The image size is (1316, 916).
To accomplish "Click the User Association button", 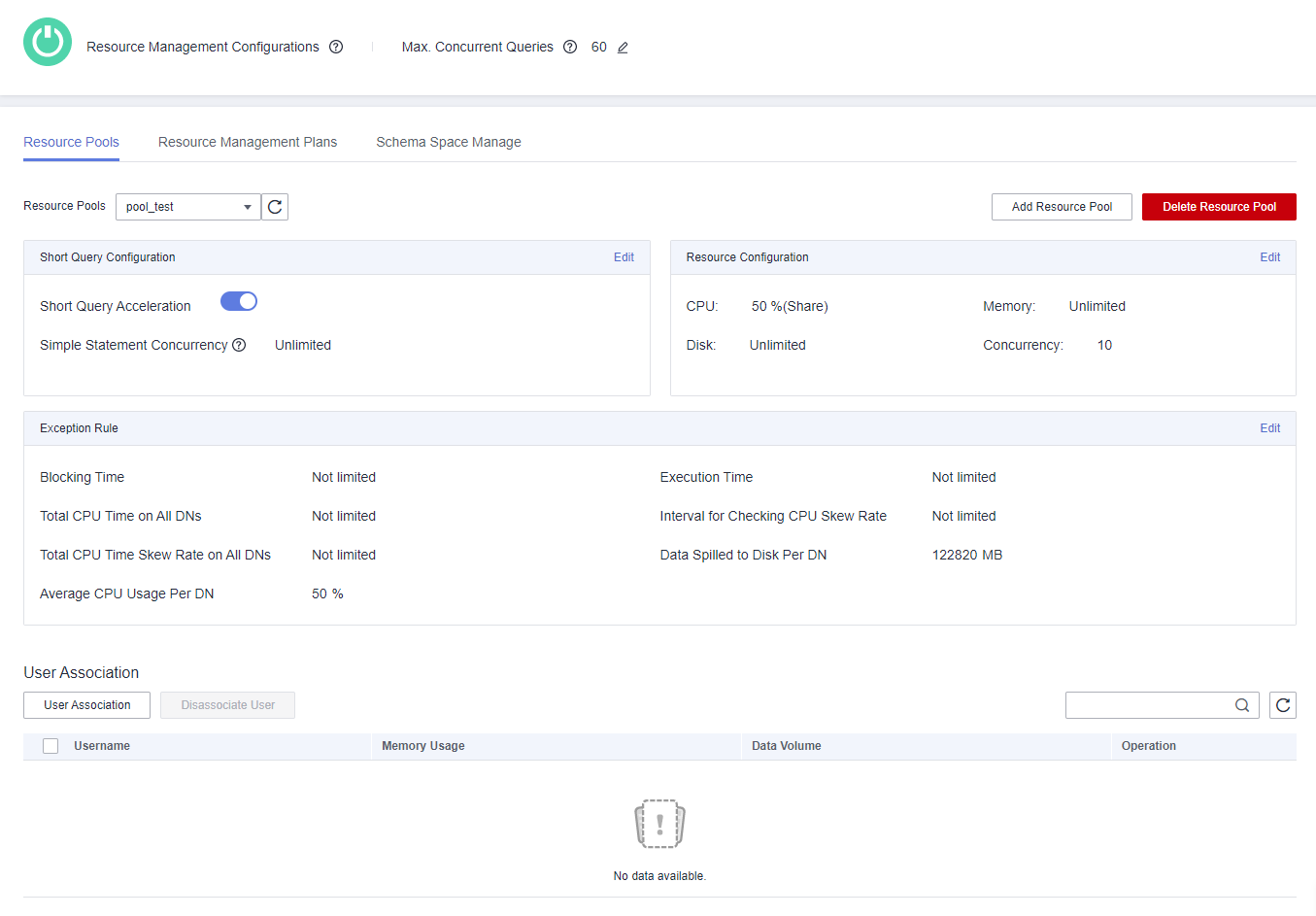I will pyautogui.click(x=87, y=705).
